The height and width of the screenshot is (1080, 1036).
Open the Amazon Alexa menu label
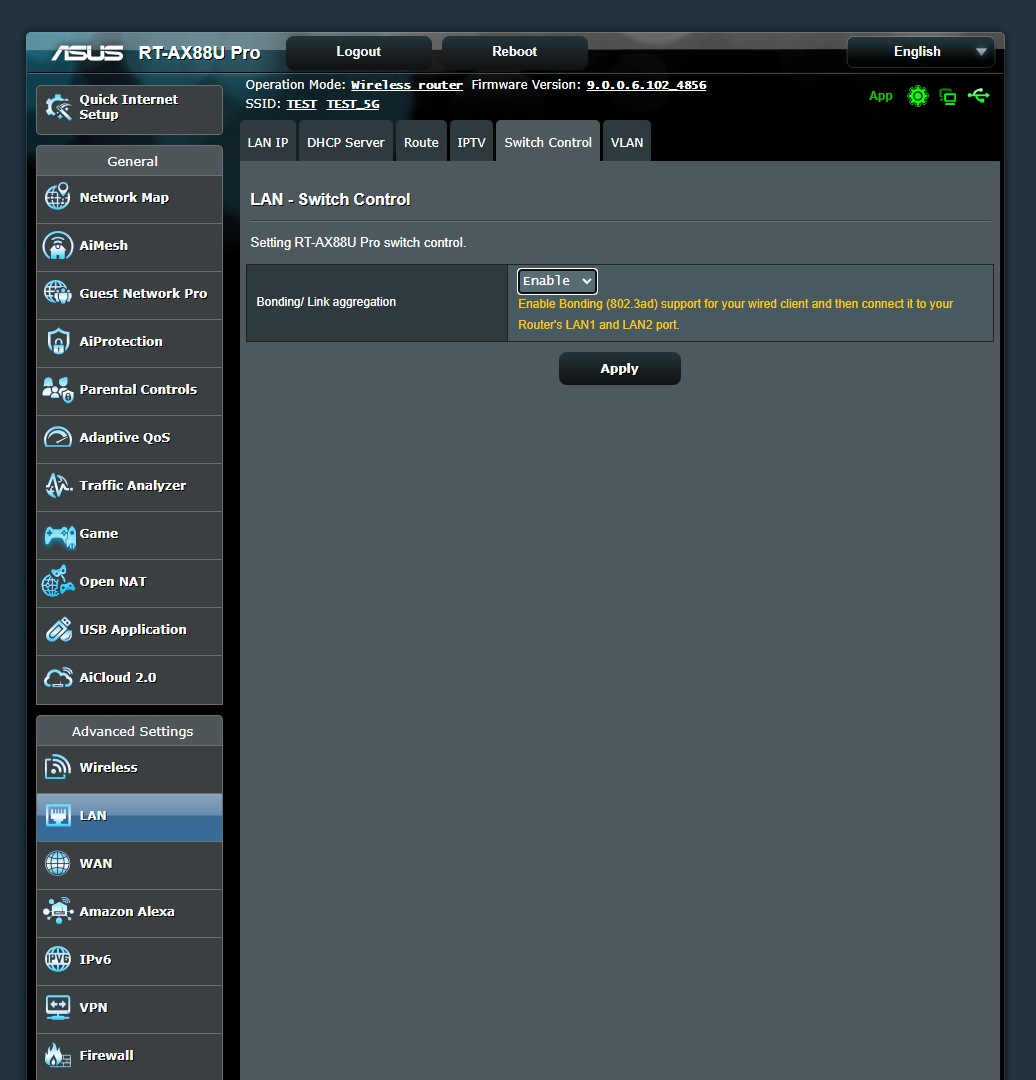pos(127,911)
